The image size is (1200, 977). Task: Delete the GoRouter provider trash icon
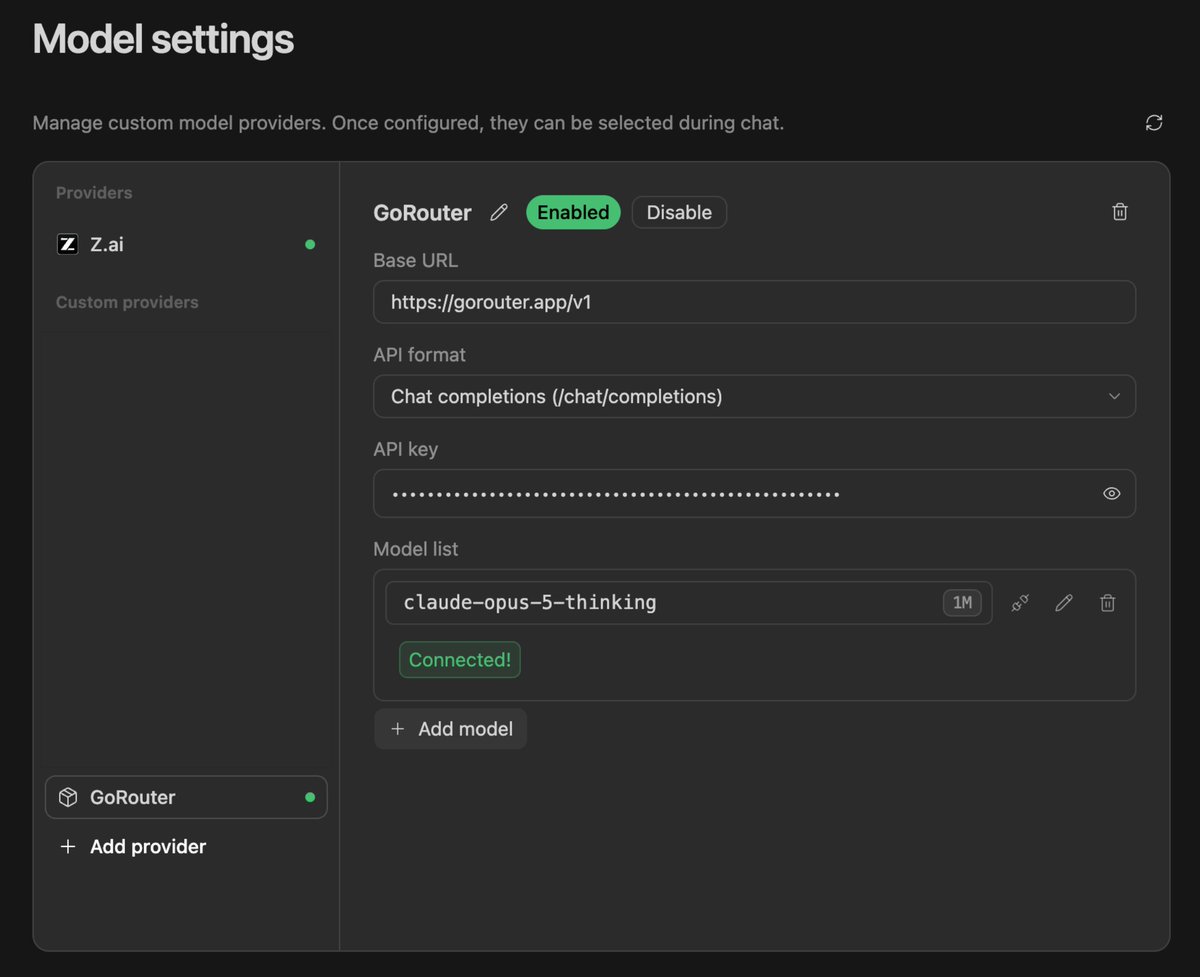(1120, 212)
